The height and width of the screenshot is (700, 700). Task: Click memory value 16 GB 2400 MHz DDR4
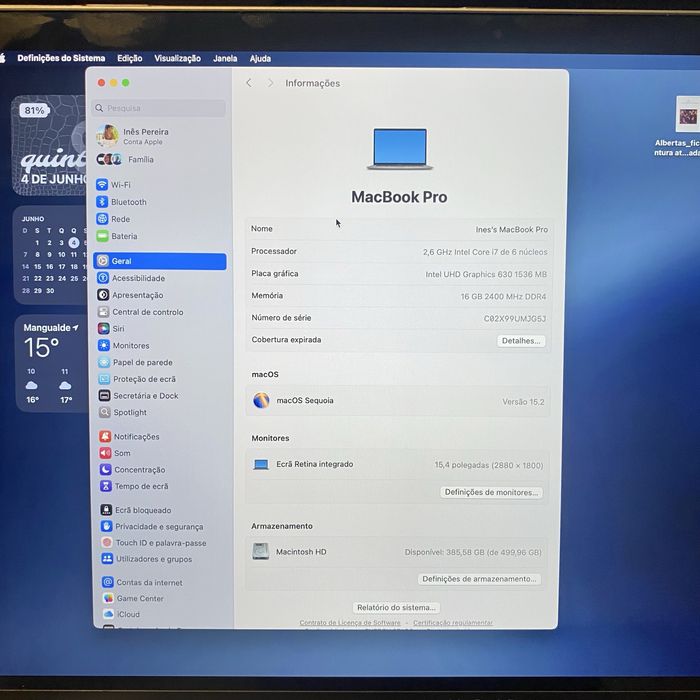point(503,296)
